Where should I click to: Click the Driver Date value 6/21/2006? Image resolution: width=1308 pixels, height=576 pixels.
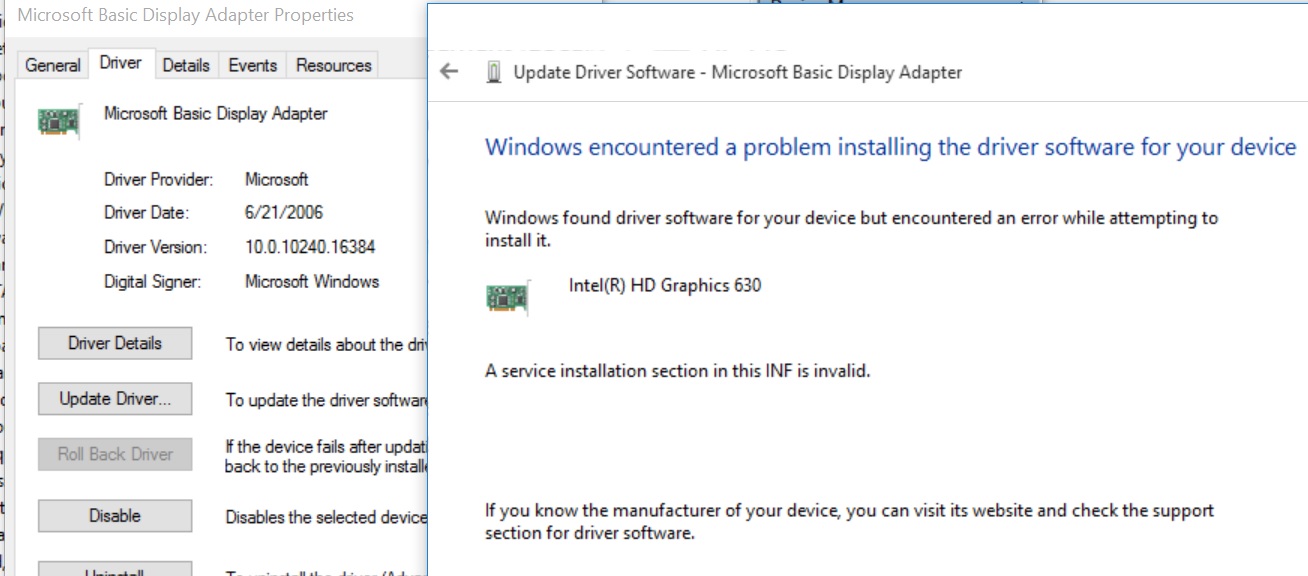284,213
